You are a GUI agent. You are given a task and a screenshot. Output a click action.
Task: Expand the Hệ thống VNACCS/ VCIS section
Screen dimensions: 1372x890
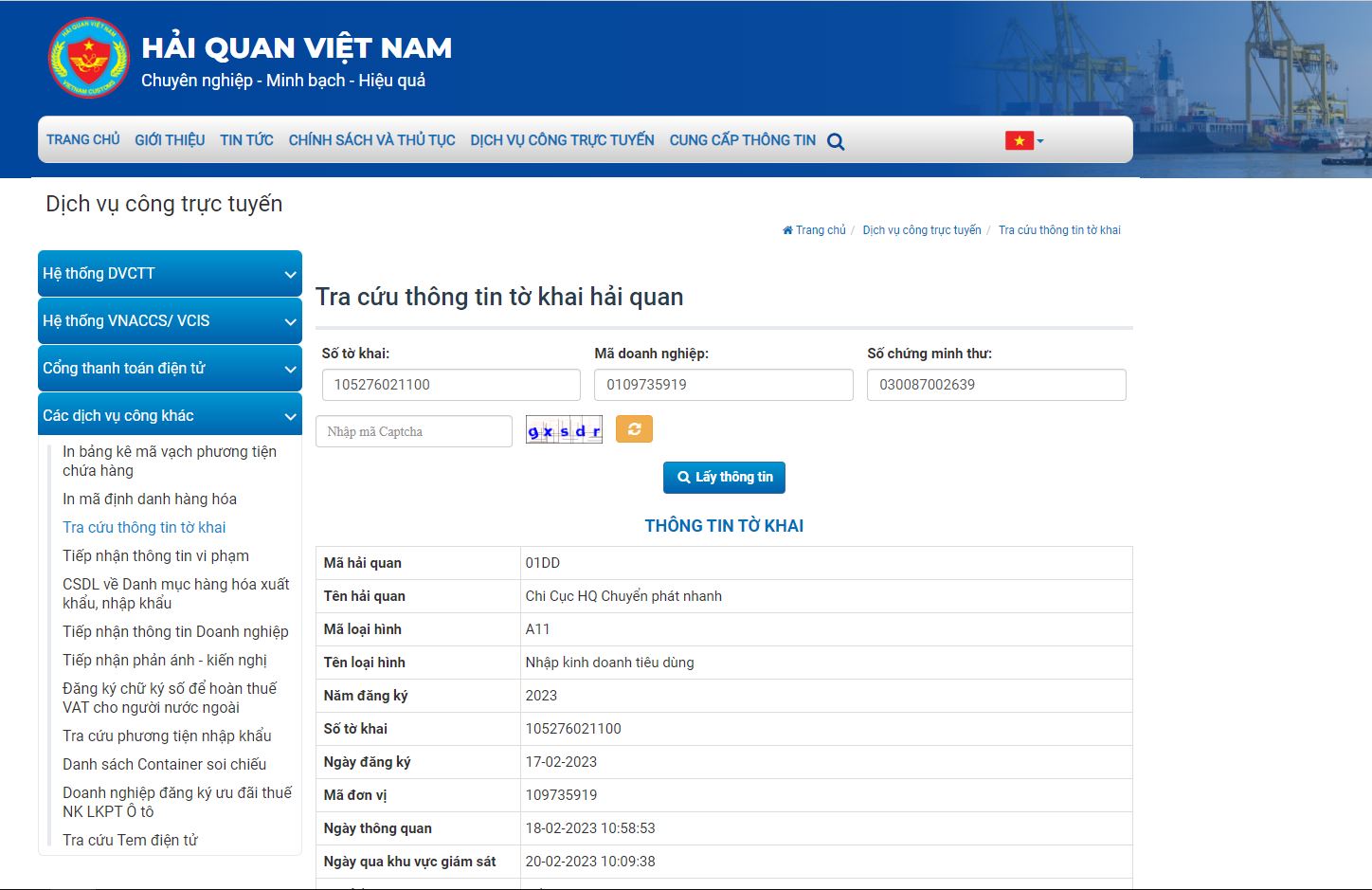tap(170, 320)
